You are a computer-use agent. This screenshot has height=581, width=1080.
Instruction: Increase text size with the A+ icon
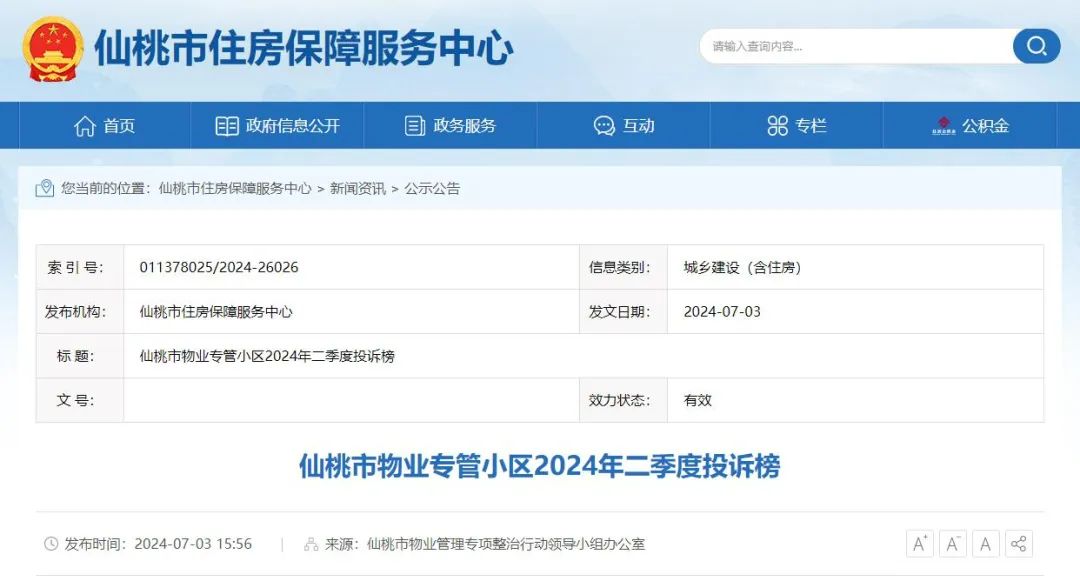click(920, 543)
